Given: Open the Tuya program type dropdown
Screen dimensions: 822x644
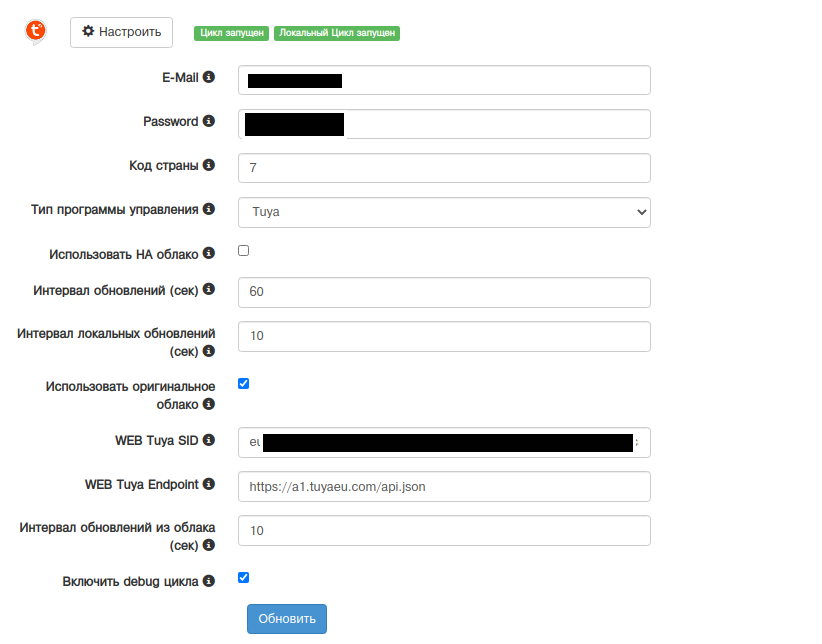Looking at the screenshot, I should 444,212.
